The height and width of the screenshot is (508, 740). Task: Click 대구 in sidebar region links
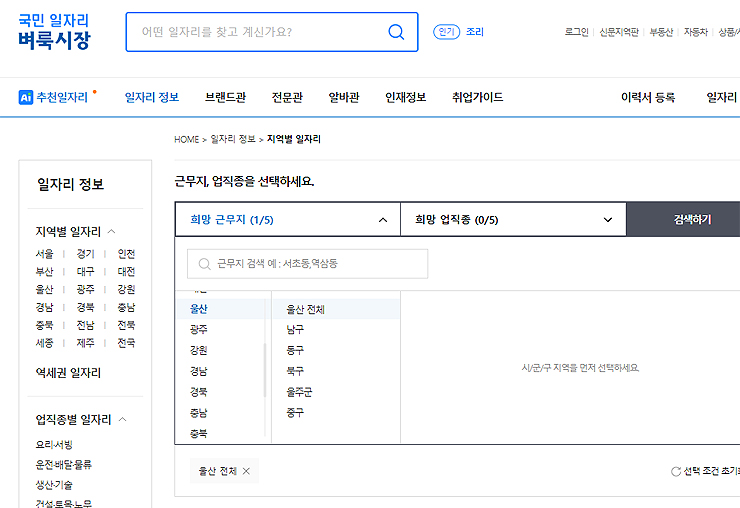(85, 272)
